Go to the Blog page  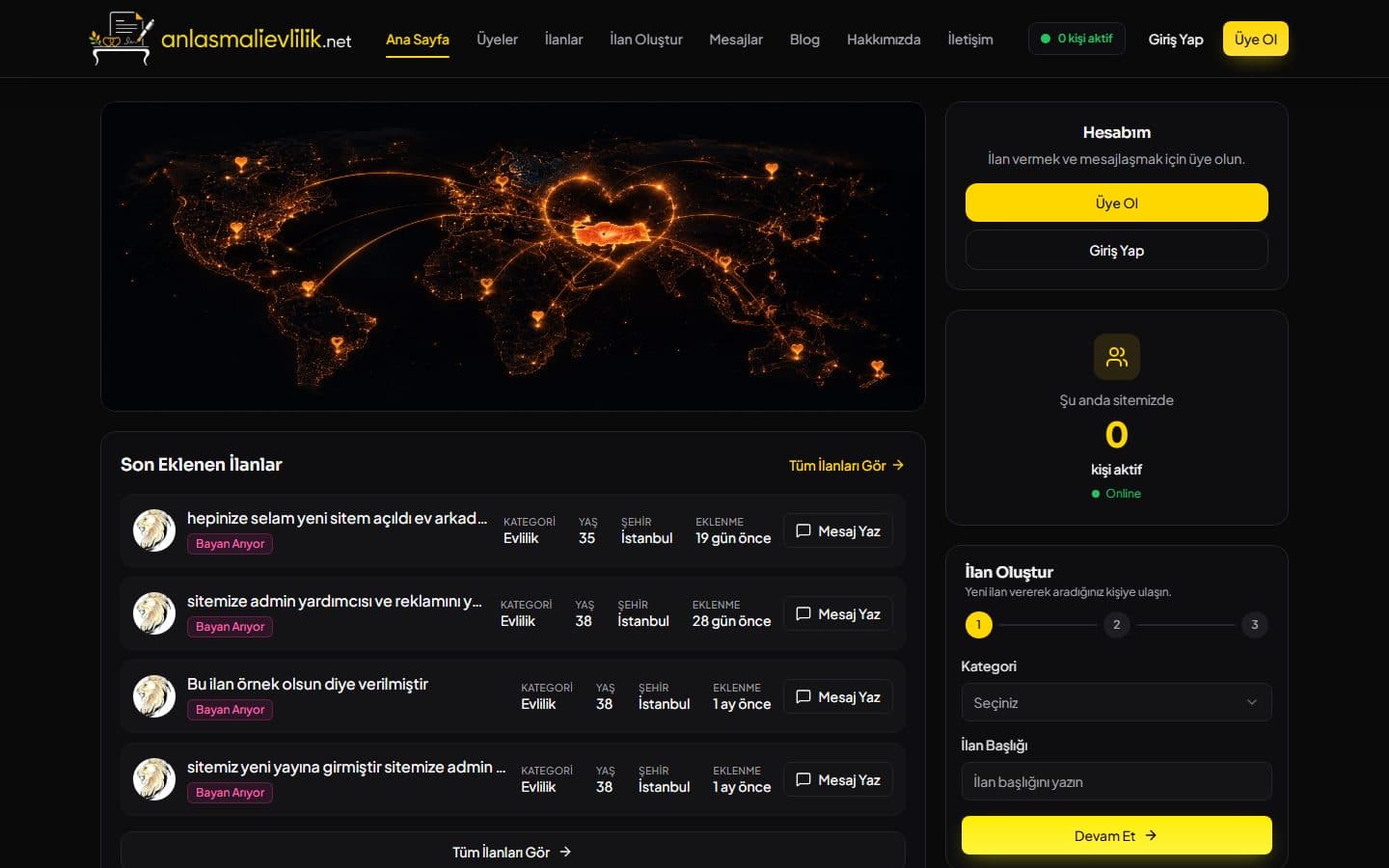pos(804,40)
